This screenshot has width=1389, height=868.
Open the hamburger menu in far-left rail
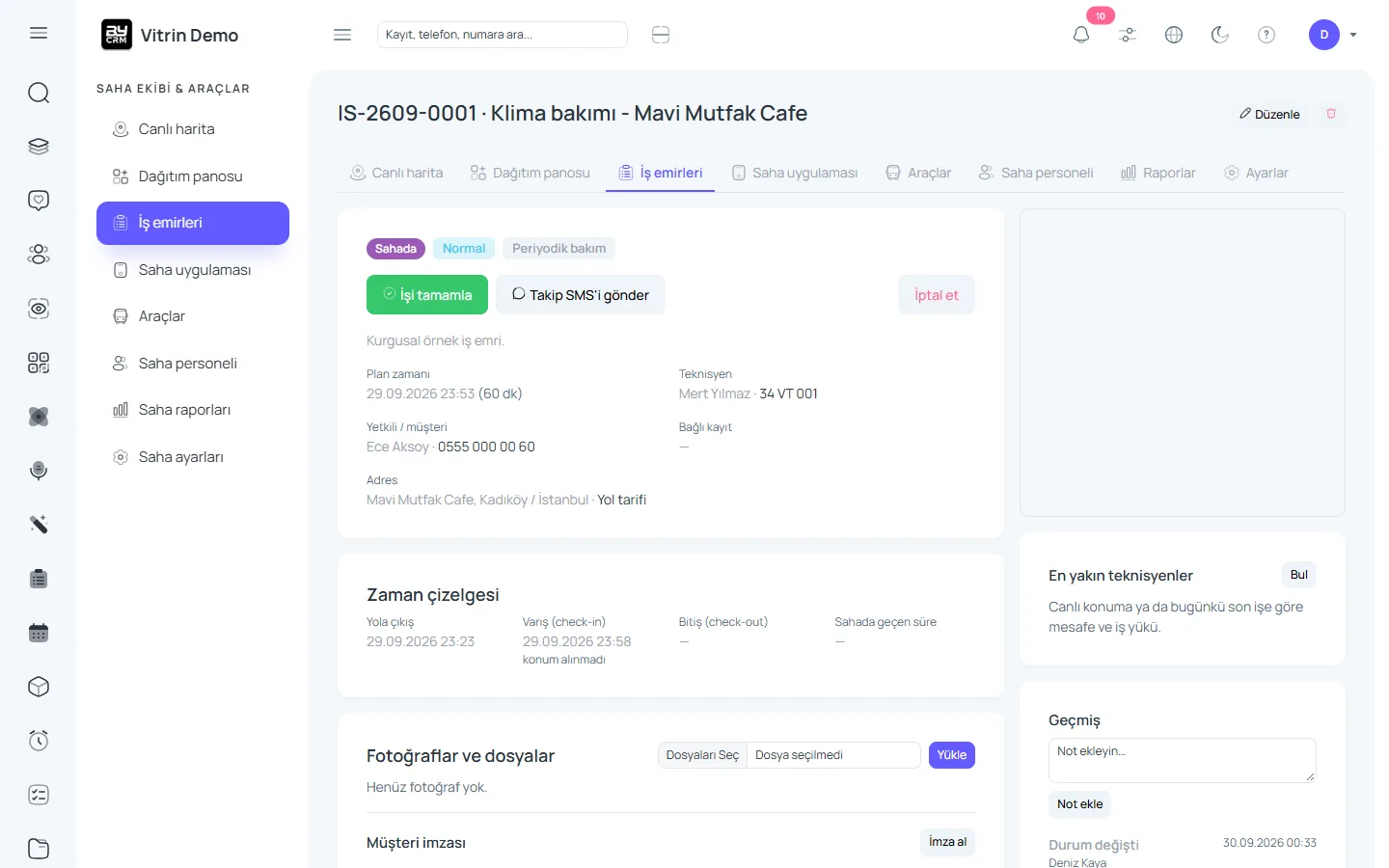pyautogui.click(x=39, y=34)
